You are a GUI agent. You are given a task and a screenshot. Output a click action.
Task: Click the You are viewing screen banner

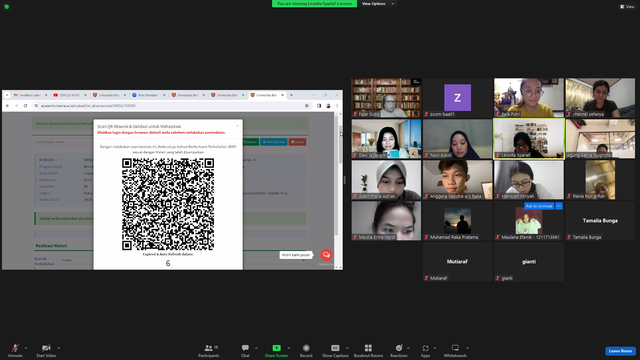(314, 4)
